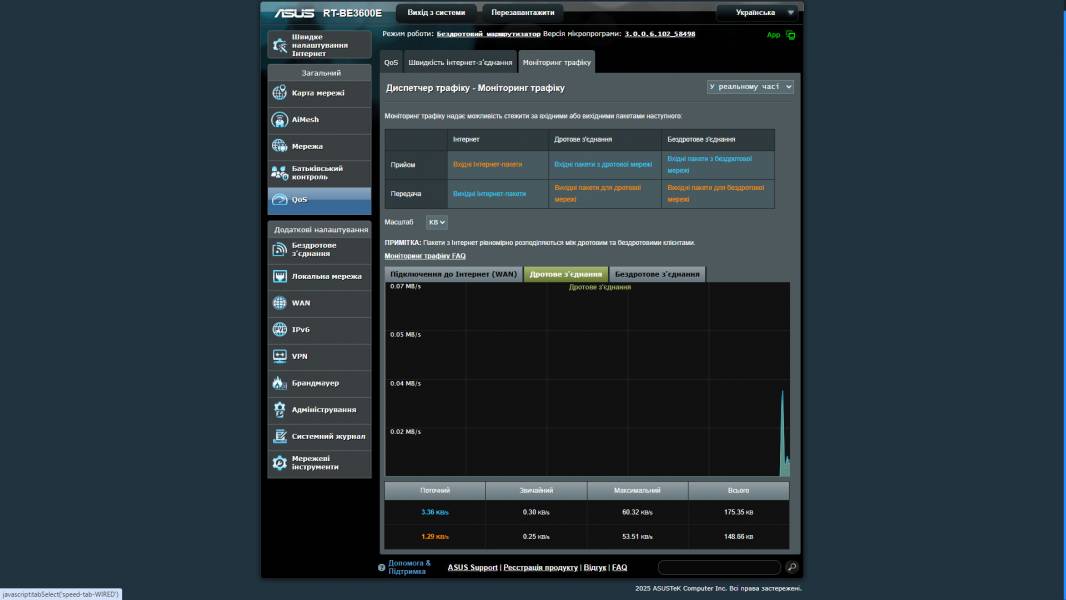This screenshot has height=600, width=1066.
Task: Open the parental control icon
Action: (x=279, y=173)
